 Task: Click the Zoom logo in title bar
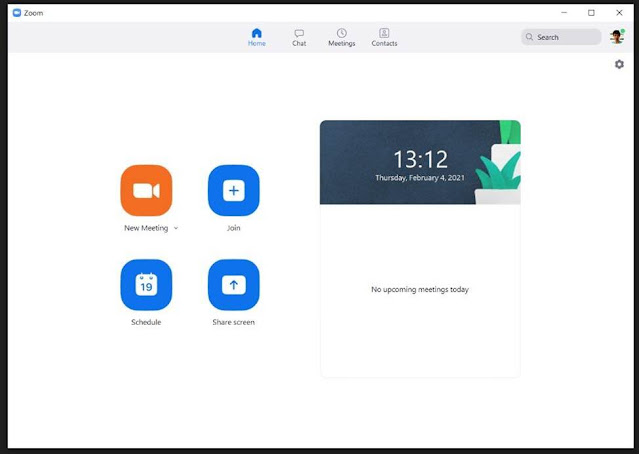pyautogui.click(x=17, y=13)
